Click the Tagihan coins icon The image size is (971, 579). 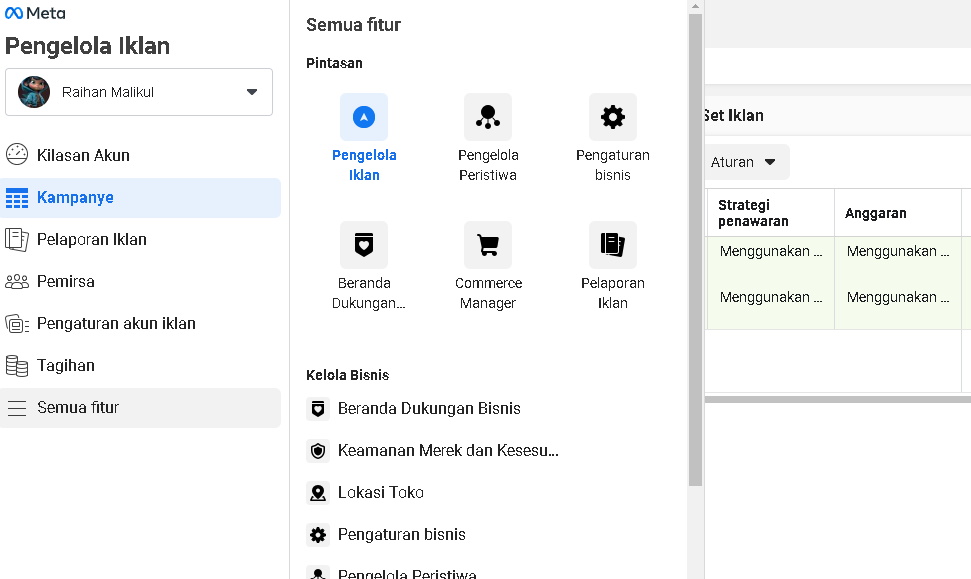[x=17, y=366]
